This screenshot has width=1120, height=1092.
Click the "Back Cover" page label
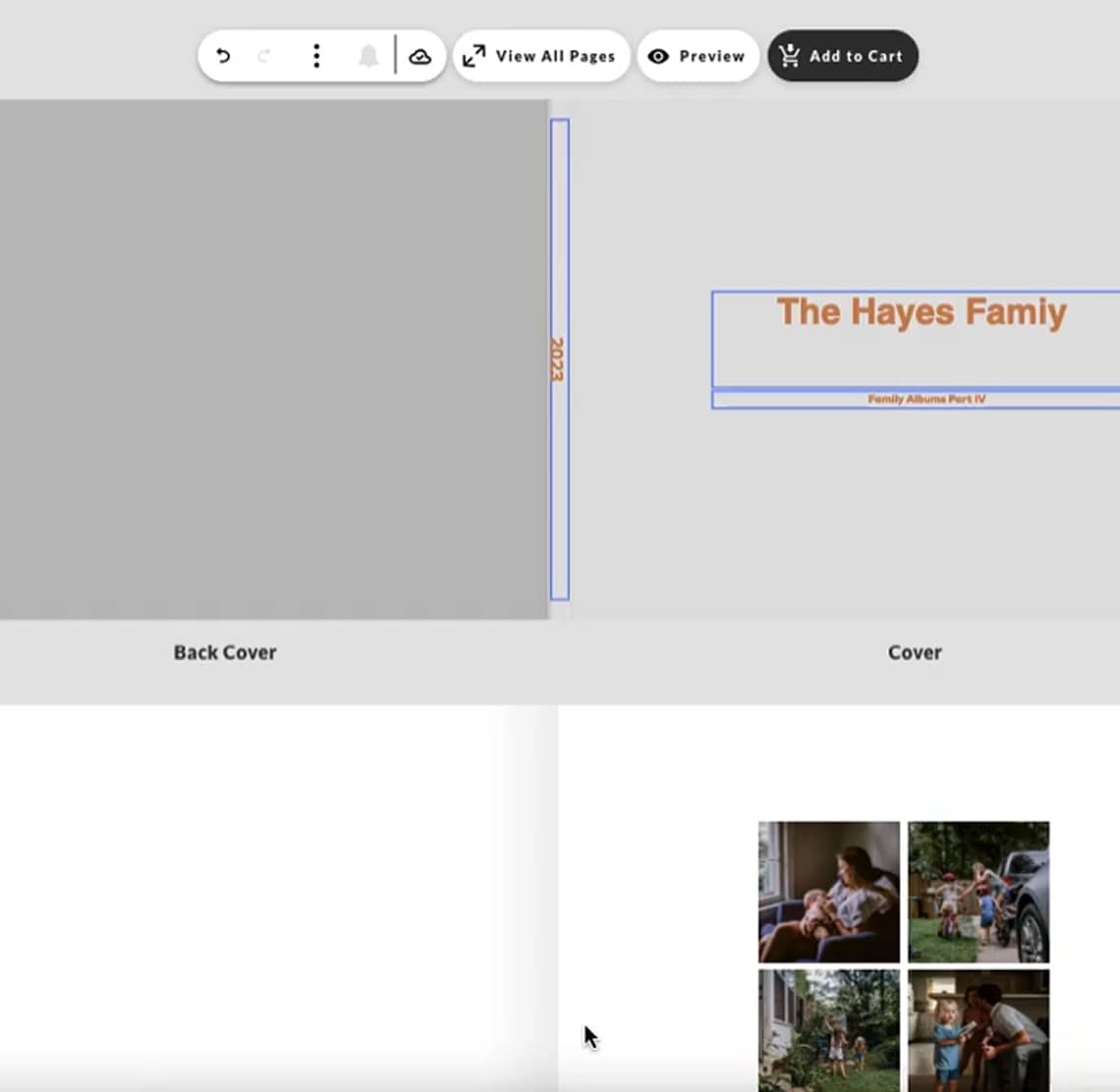[225, 653]
